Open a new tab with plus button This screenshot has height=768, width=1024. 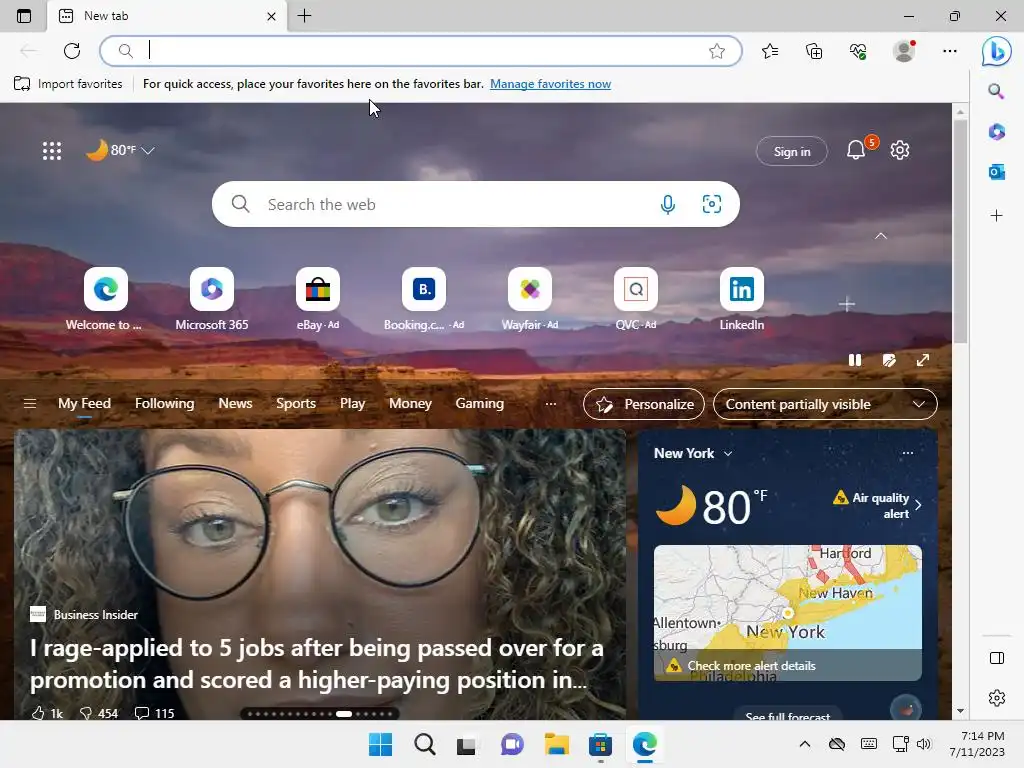tap(304, 16)
